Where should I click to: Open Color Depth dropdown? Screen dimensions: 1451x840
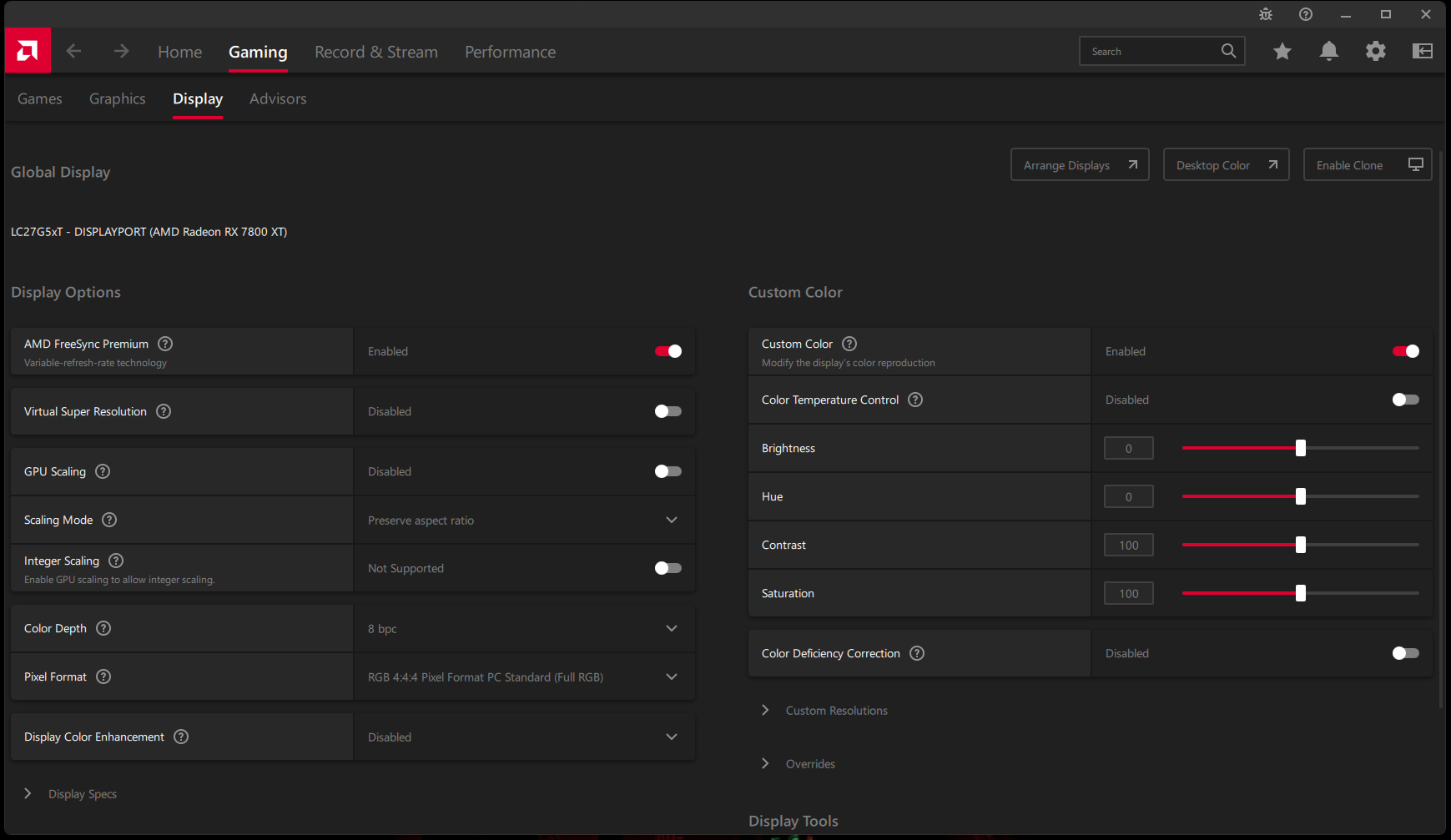click(x=525, y=628)
